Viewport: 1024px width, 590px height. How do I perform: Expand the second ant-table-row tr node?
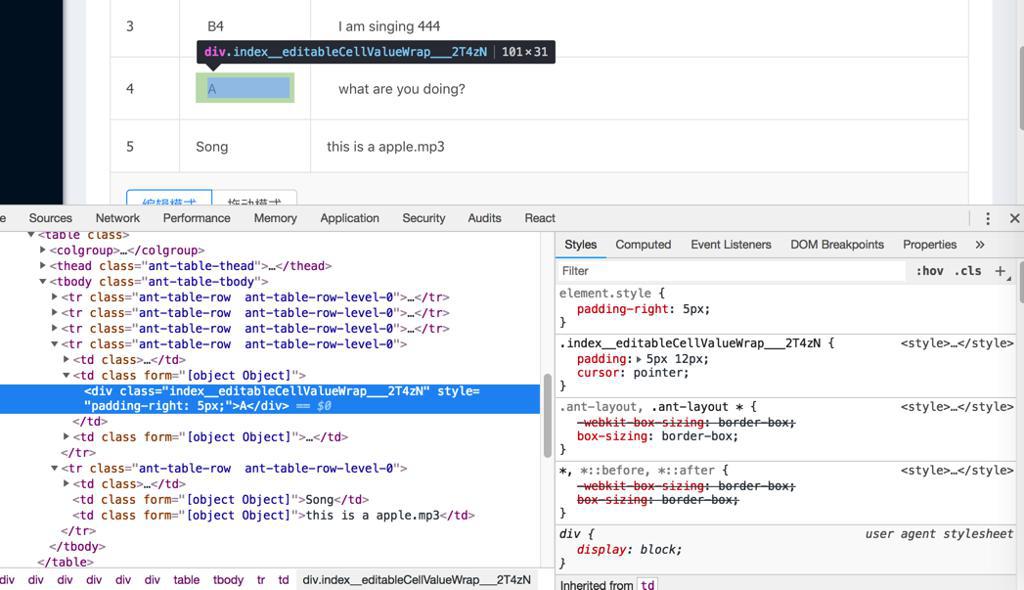tap(54, 312)
